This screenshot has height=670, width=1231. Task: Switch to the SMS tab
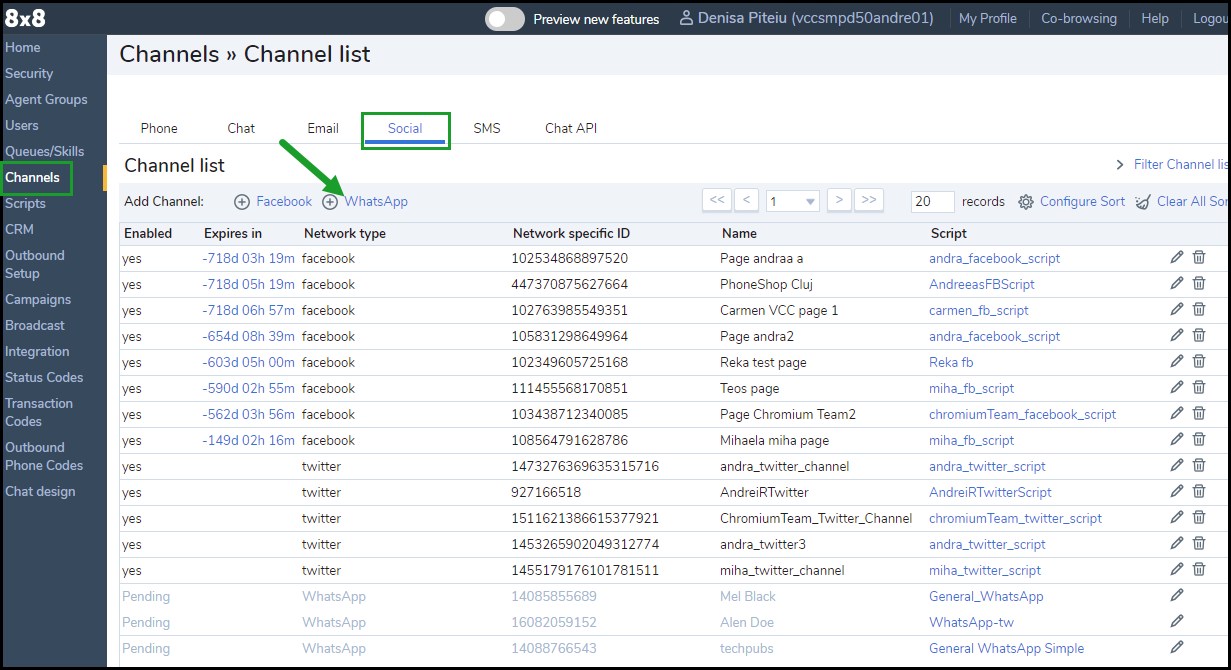487,128
